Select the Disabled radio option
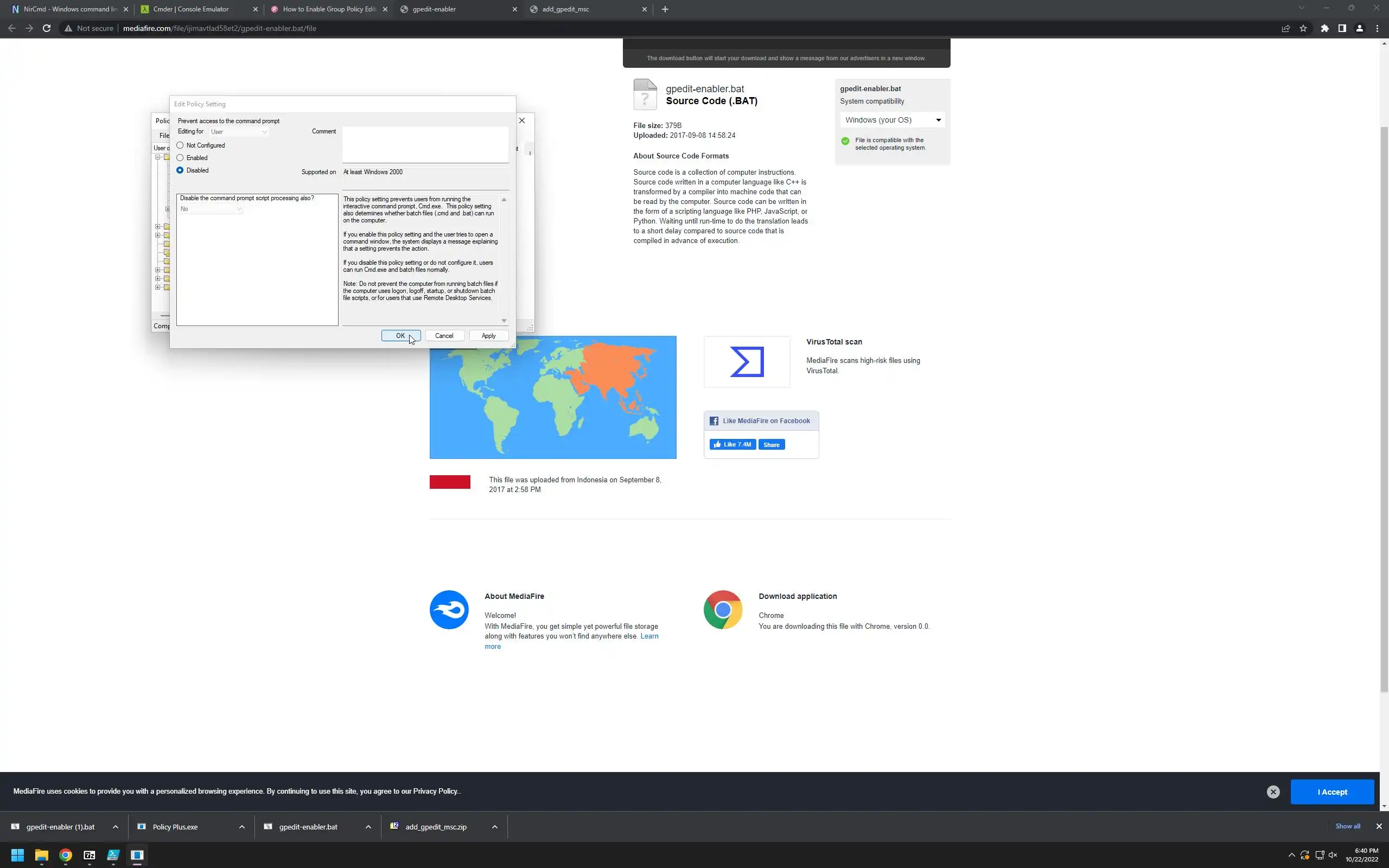The width and height of the screenshot is (1389, 868). [x=180, y=170]
